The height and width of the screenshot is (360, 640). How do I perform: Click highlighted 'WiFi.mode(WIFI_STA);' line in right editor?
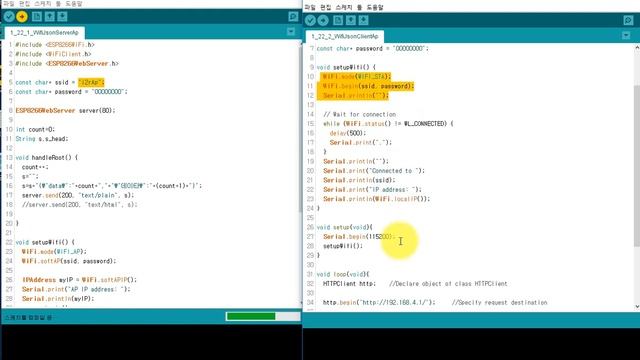(x=357, y=77)
